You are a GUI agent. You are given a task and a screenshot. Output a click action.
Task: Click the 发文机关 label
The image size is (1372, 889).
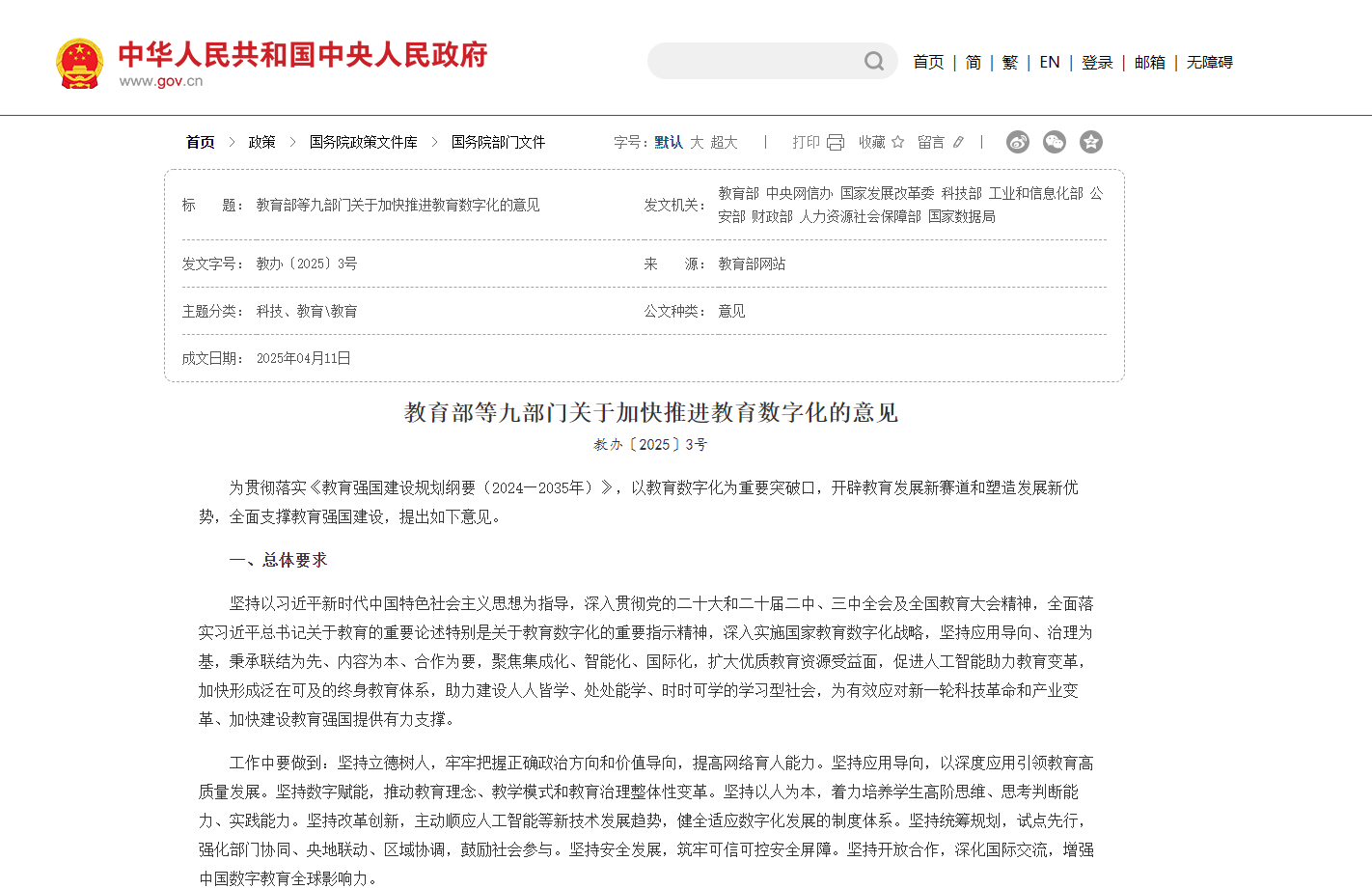675,205
